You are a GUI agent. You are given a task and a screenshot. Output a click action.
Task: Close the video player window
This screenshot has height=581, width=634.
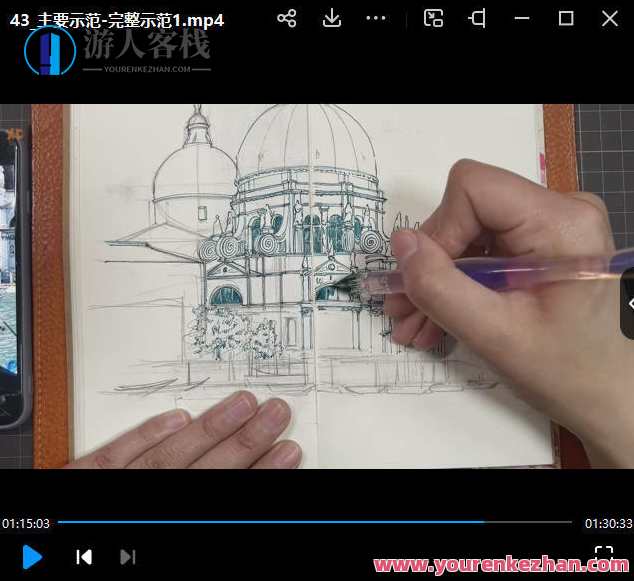click(x=609, y=18)
